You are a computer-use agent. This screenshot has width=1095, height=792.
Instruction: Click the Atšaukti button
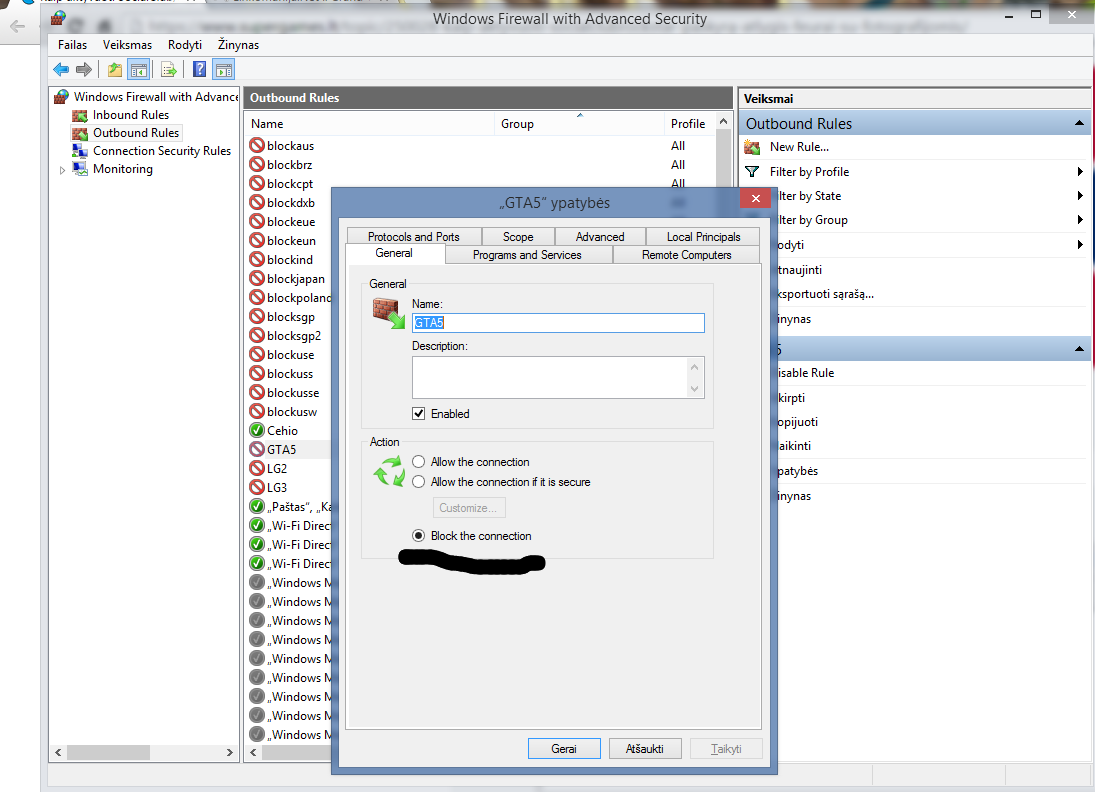[644, 749]
